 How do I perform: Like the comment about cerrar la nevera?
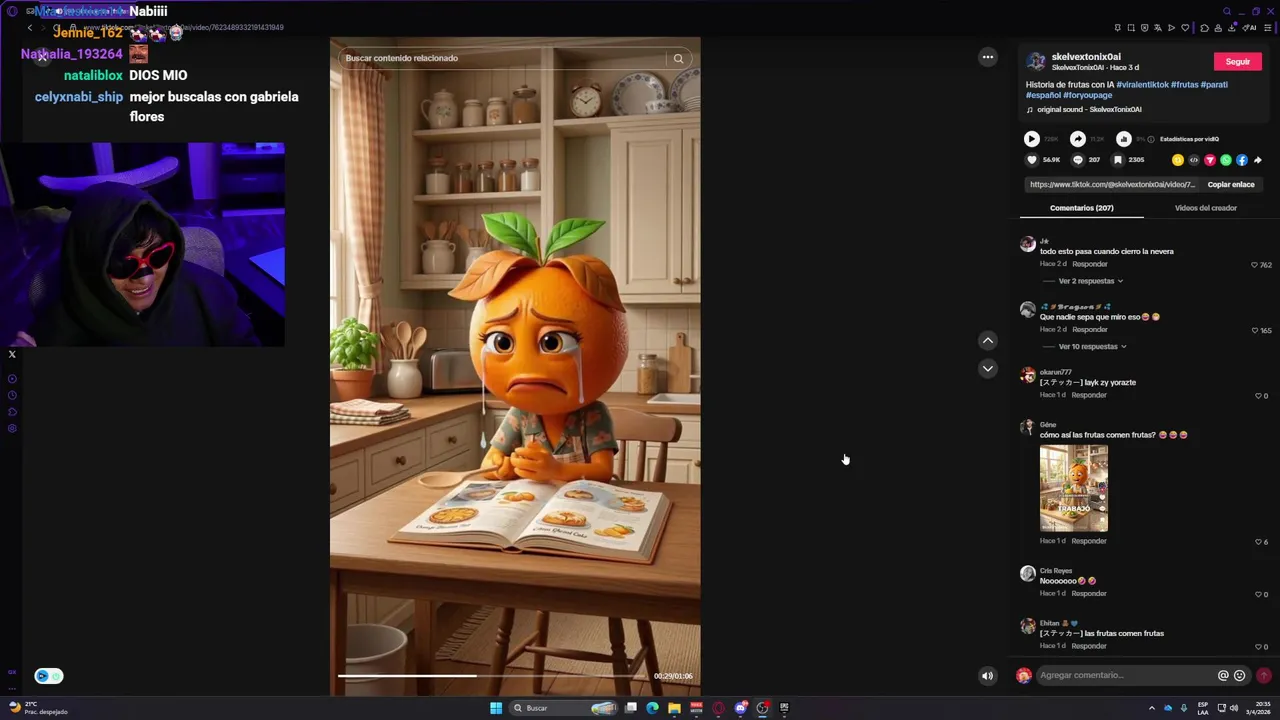click(x=1255, y=265)
